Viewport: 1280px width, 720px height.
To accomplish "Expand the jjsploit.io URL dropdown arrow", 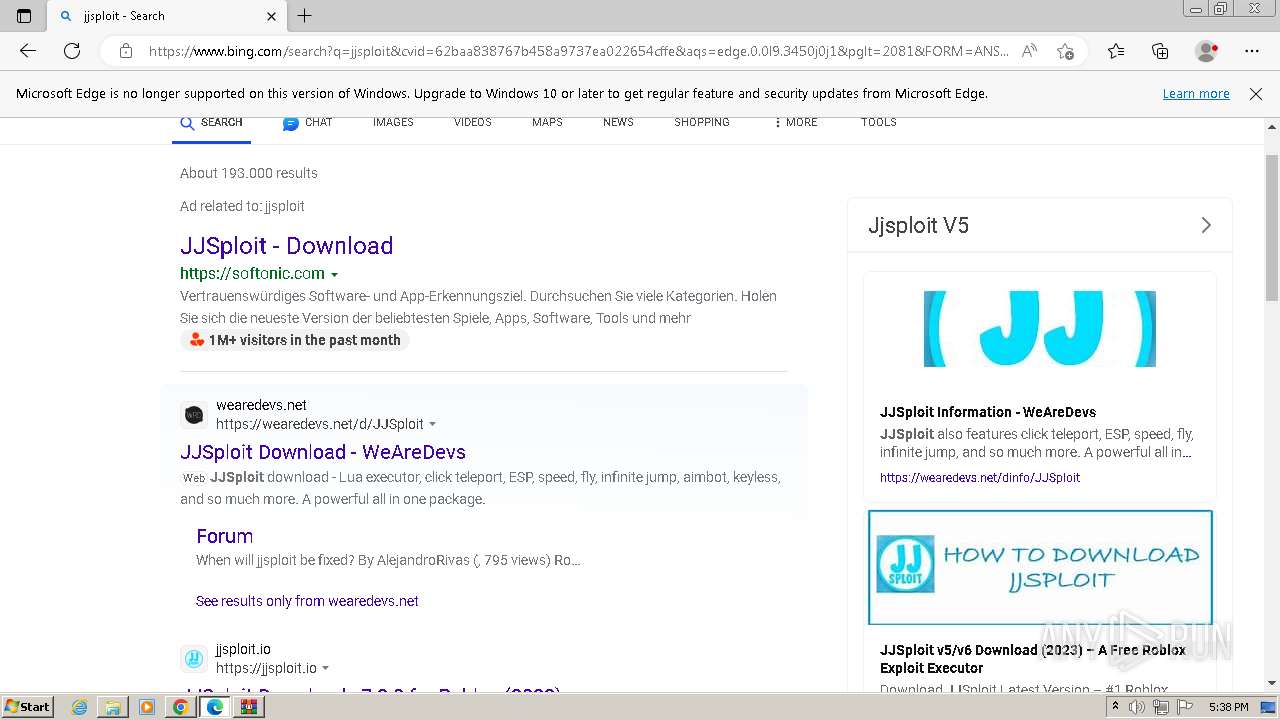I will click(x=326, y=669).
